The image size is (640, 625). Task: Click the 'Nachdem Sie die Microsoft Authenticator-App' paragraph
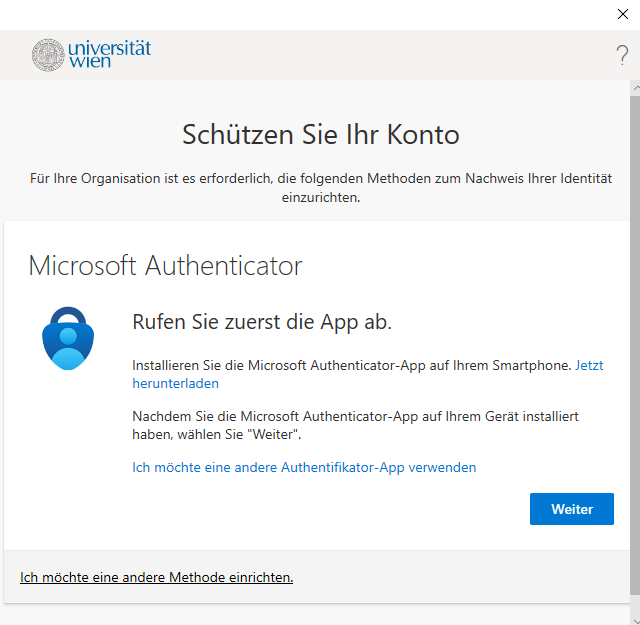coord(355,424)
